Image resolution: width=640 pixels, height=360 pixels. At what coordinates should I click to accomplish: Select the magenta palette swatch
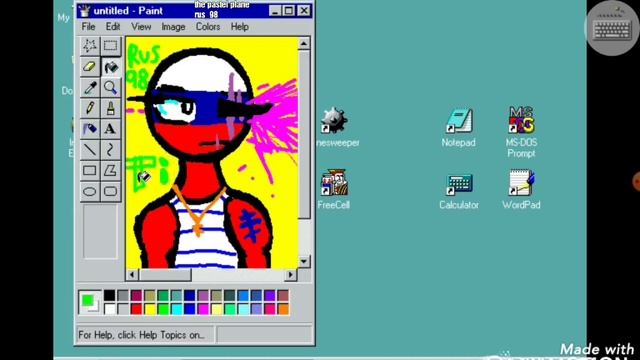tap(203, 309)
